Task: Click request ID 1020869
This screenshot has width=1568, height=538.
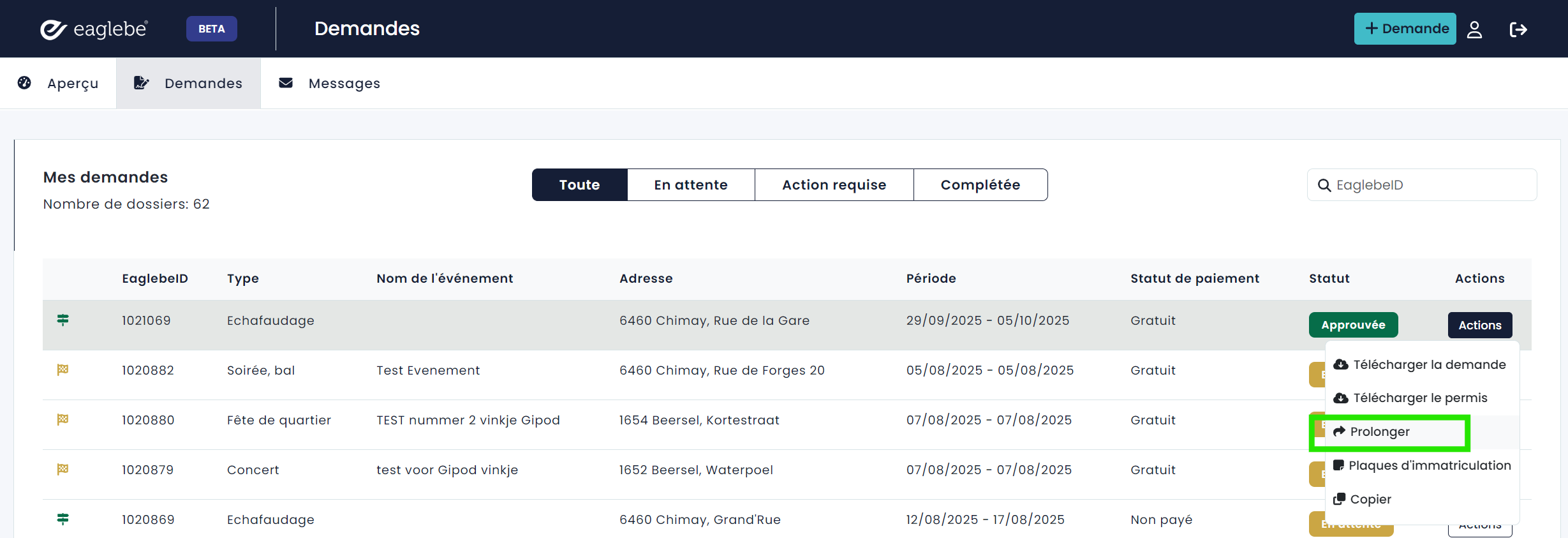Action: (148, 519)
